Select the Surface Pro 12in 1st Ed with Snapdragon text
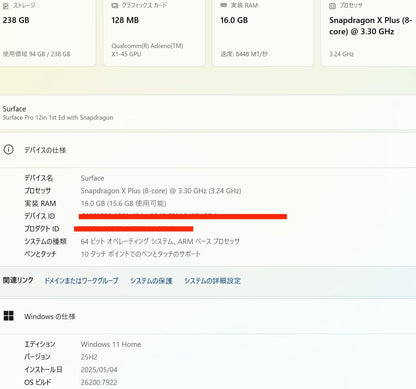Viewport: 416px width, 389px height. (x=58, y=118)
